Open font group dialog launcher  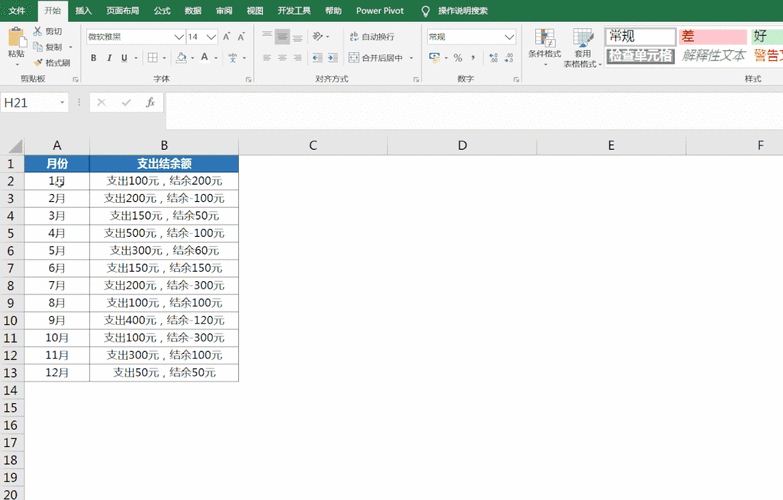248,79
